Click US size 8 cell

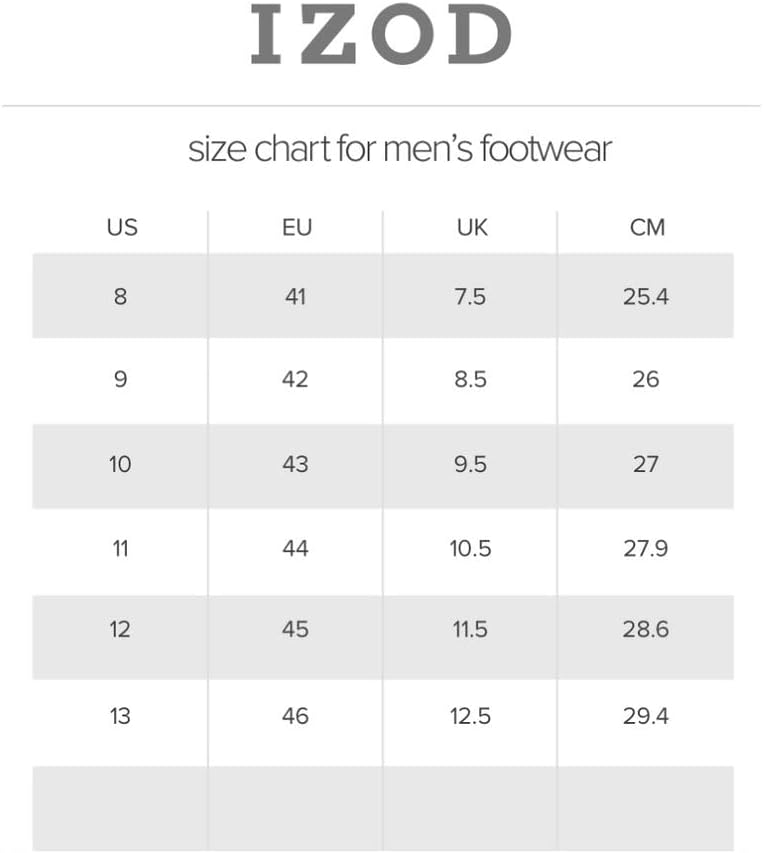tap(120, 296)
